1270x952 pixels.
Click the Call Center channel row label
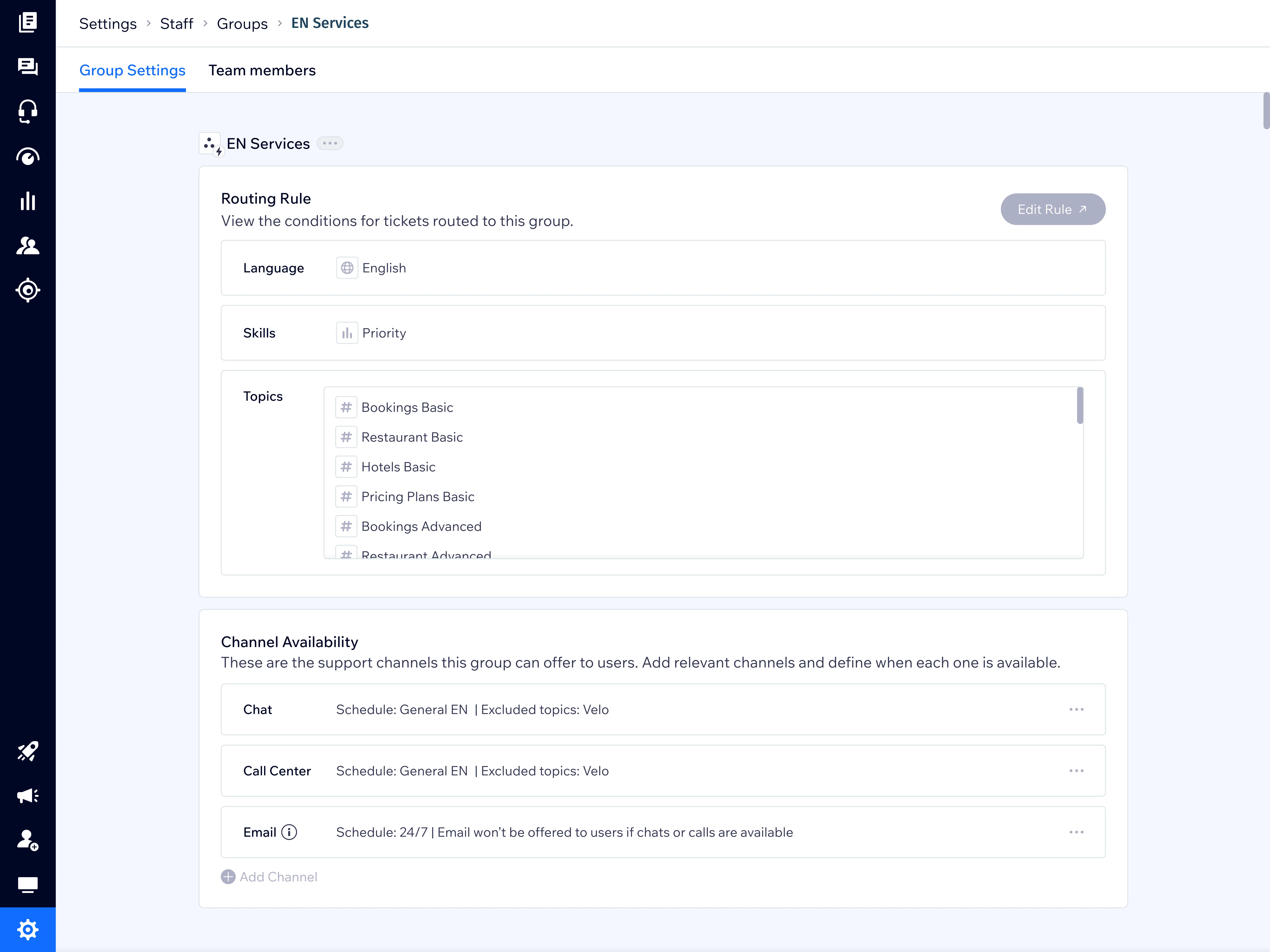[277, 771]
